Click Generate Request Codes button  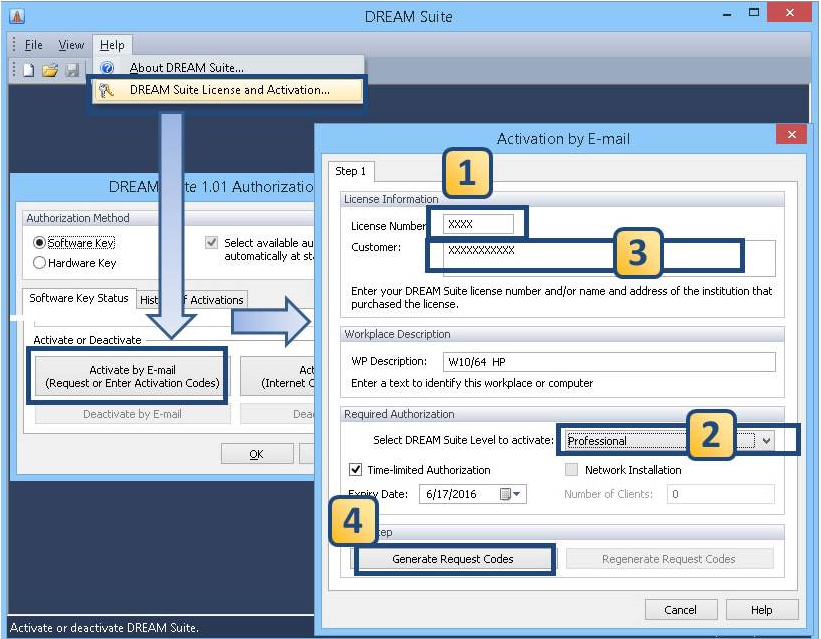click(453, 559)
